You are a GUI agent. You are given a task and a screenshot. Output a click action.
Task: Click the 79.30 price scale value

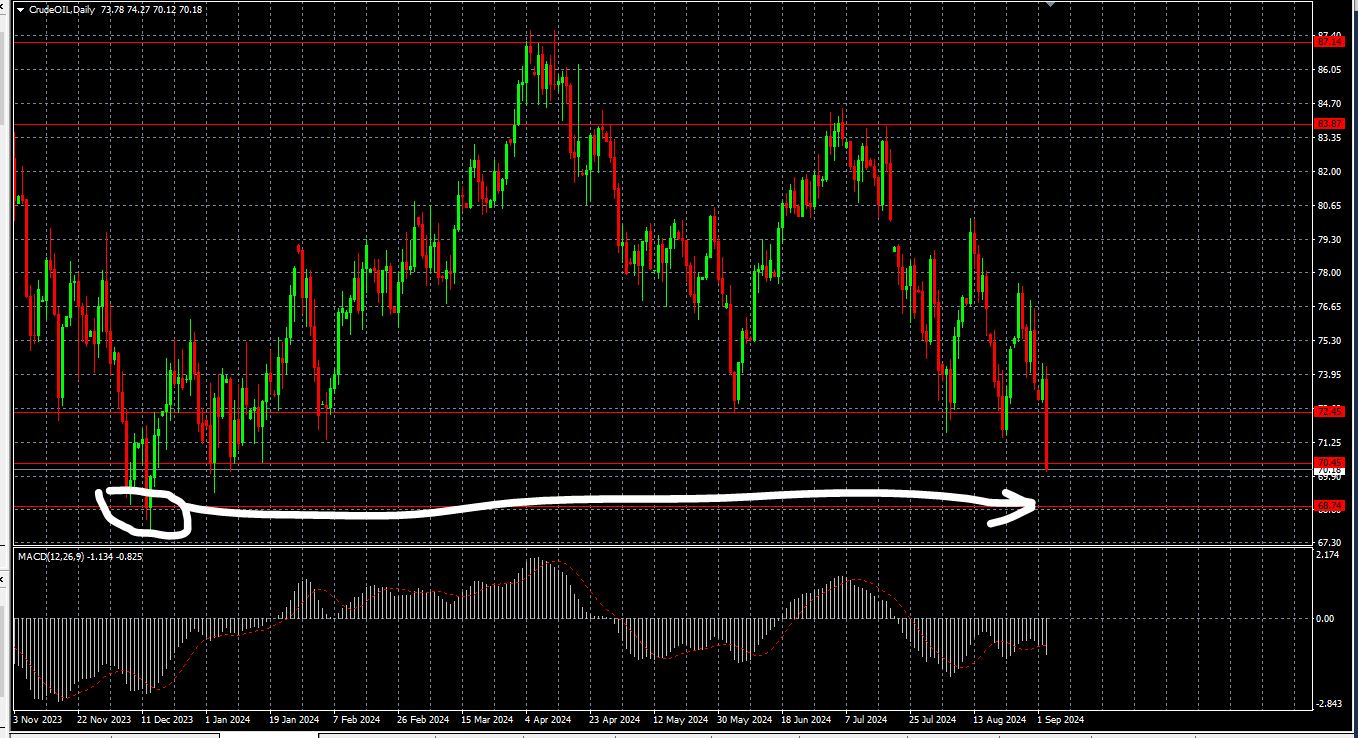(x=1330, y=240)
